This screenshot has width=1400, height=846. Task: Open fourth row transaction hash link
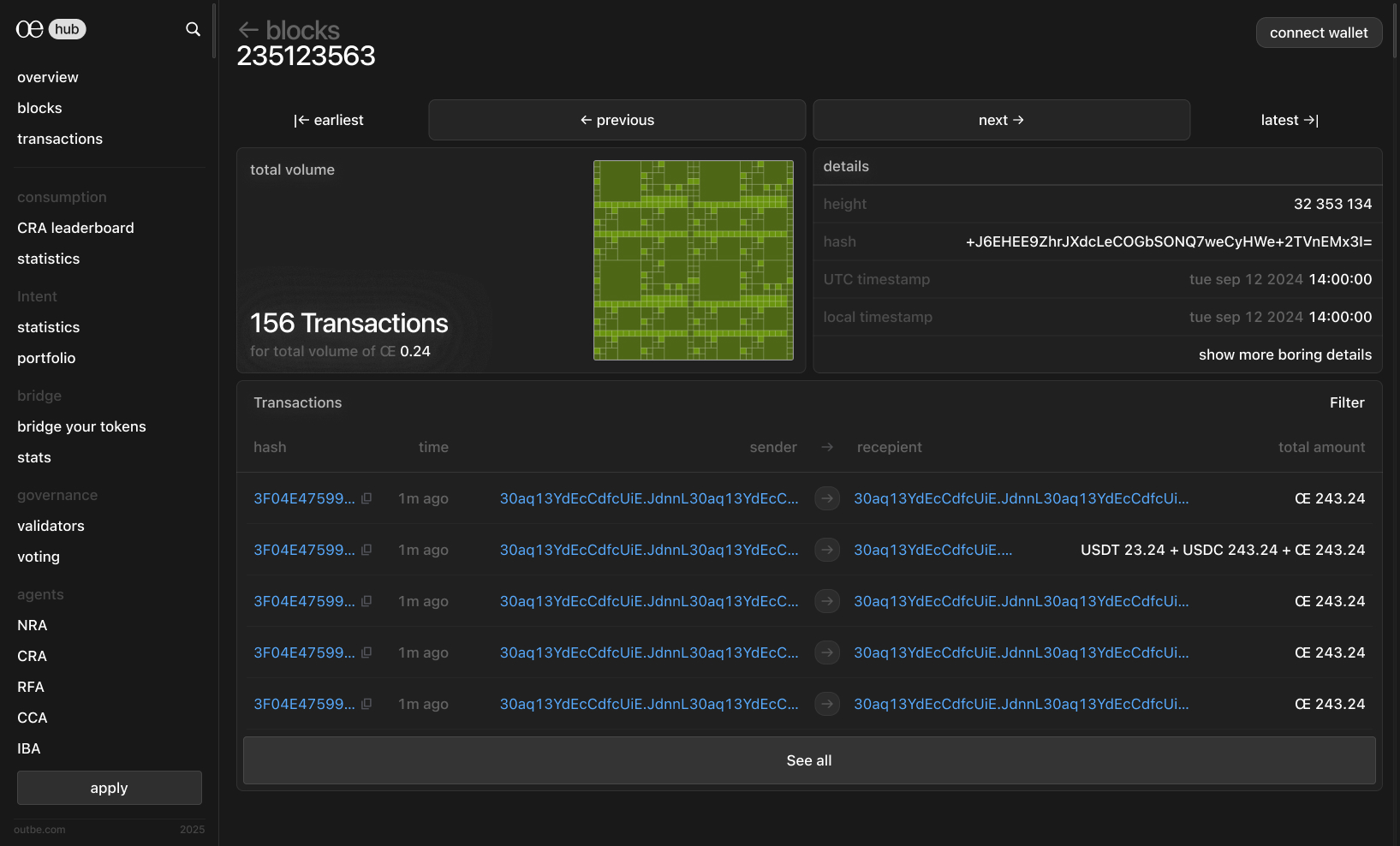pos(304,652)
